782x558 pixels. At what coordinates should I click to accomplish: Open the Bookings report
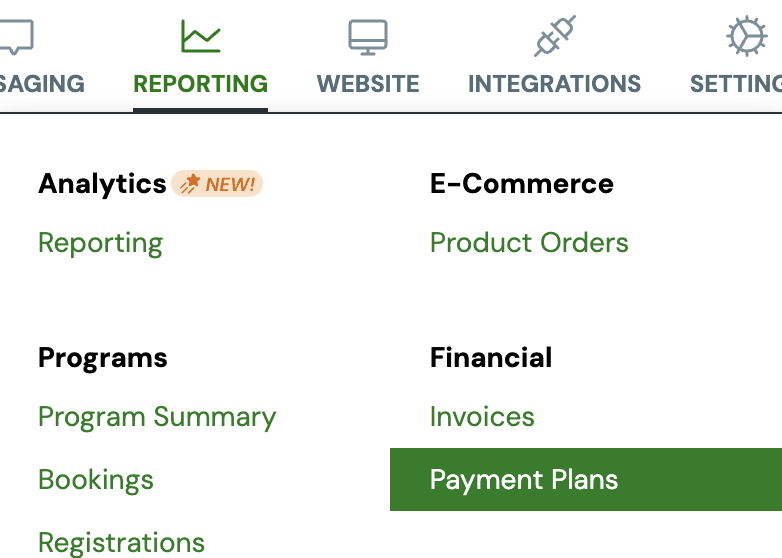[96, 480]
